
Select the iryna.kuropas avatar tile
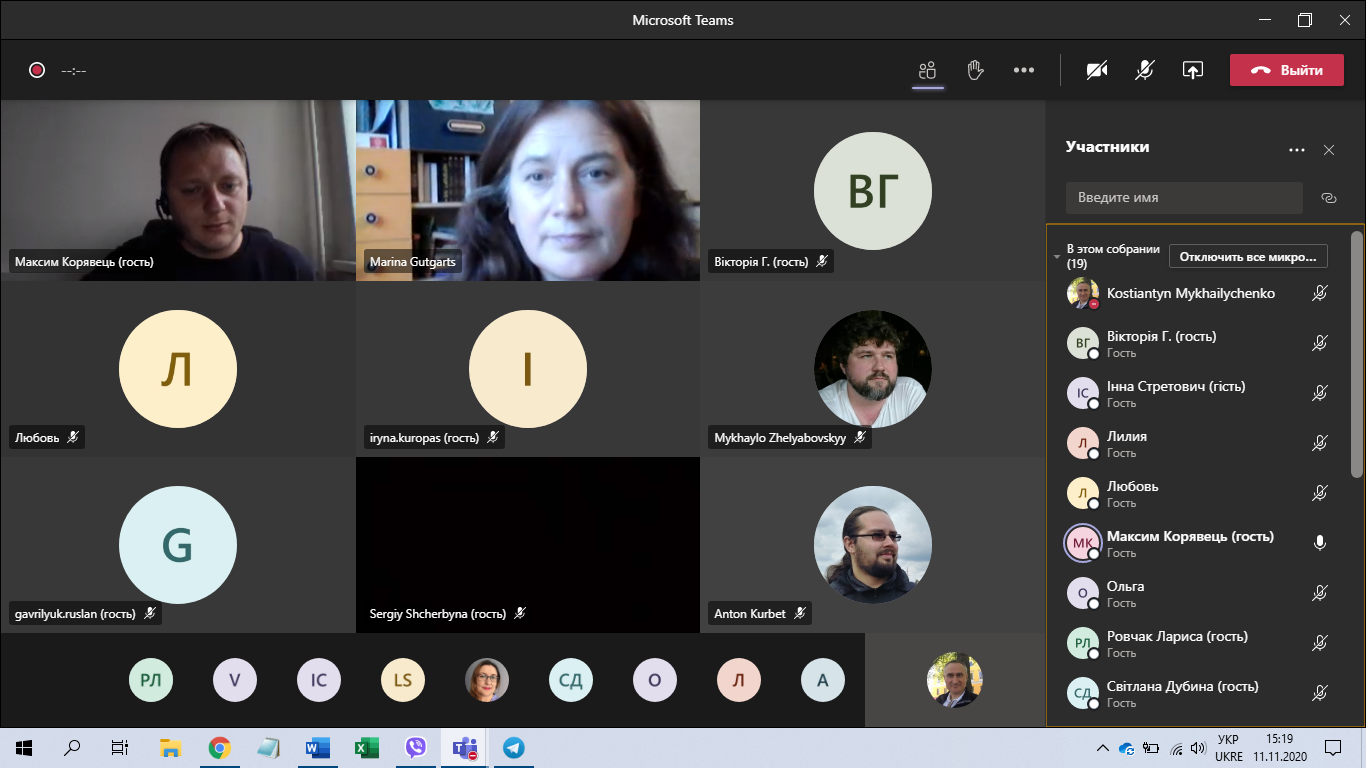pos(528,369)
